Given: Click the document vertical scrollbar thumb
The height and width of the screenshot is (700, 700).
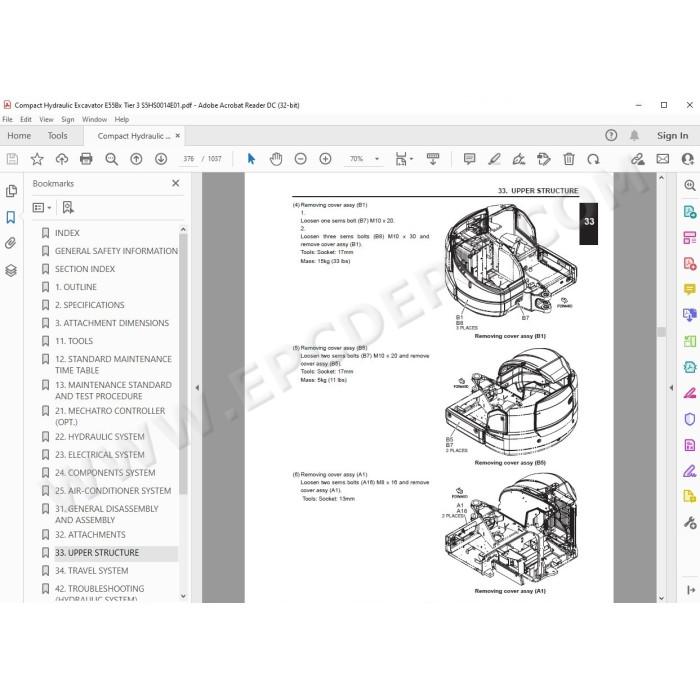Looking at the screenshot, I should pyautogui.click(x=662, y=332).
